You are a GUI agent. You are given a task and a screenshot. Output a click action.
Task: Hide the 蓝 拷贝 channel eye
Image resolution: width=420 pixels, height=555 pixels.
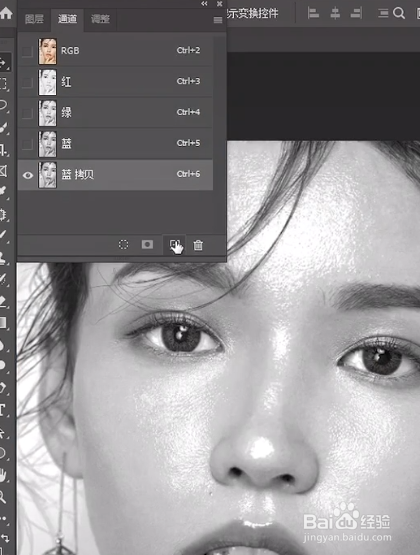[x=28, y=175]
